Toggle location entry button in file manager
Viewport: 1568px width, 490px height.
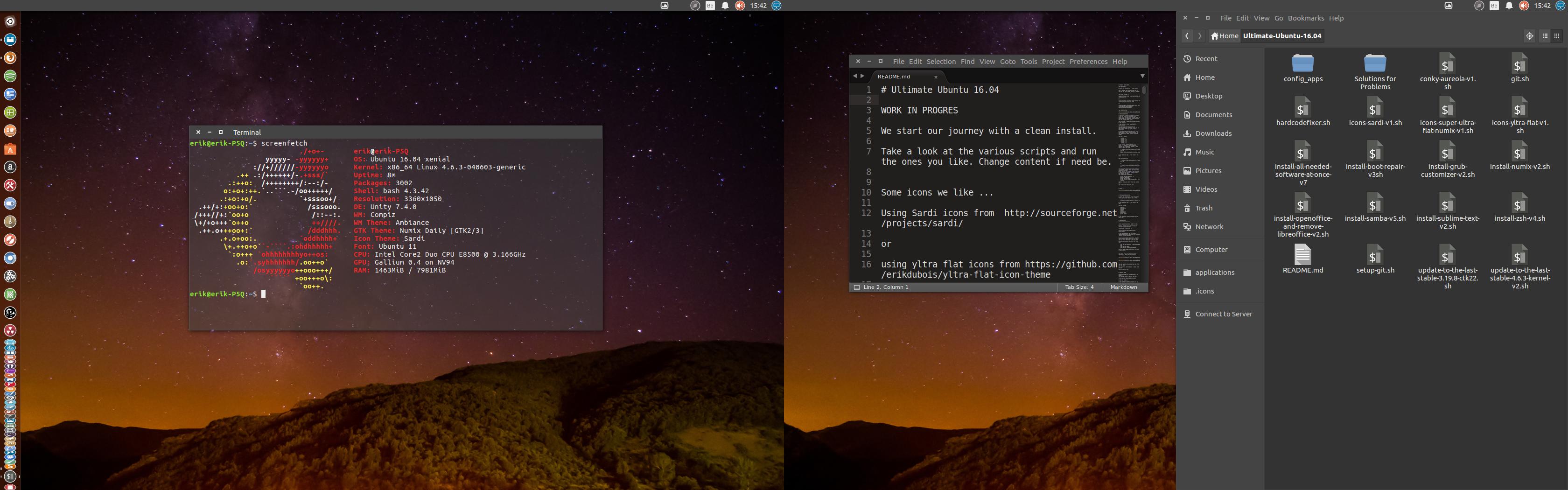[1529, 36]
